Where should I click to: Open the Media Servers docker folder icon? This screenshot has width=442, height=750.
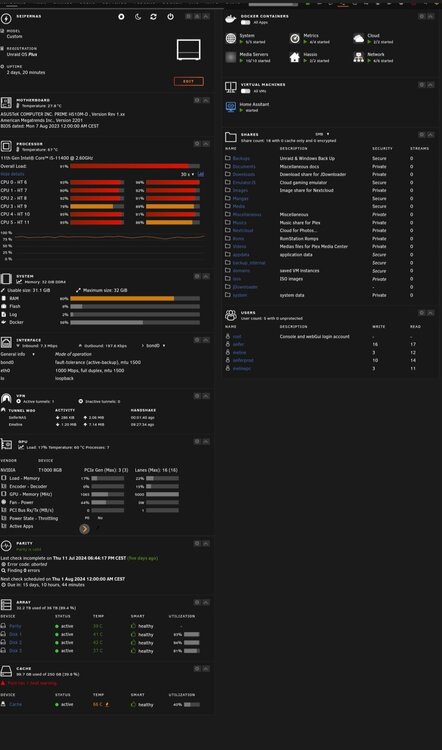coord(231,57)
